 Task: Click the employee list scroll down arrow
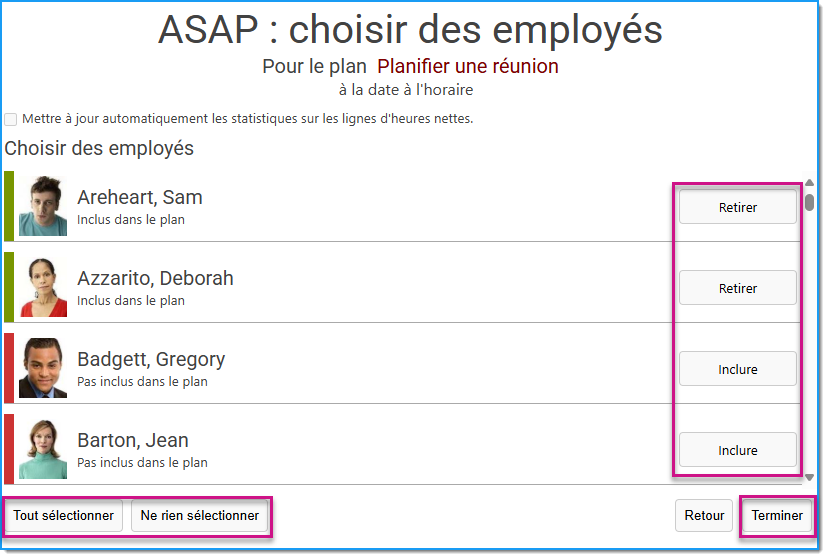pyautogui.click(x=810, y=477)
